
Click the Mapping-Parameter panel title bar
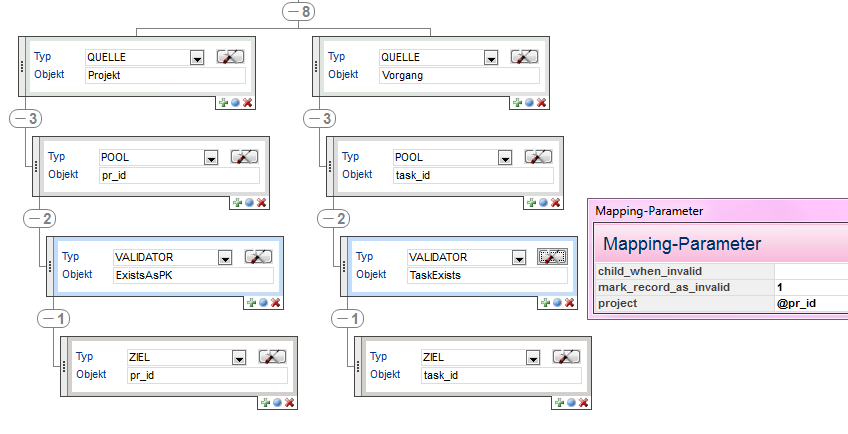[720, 211]
